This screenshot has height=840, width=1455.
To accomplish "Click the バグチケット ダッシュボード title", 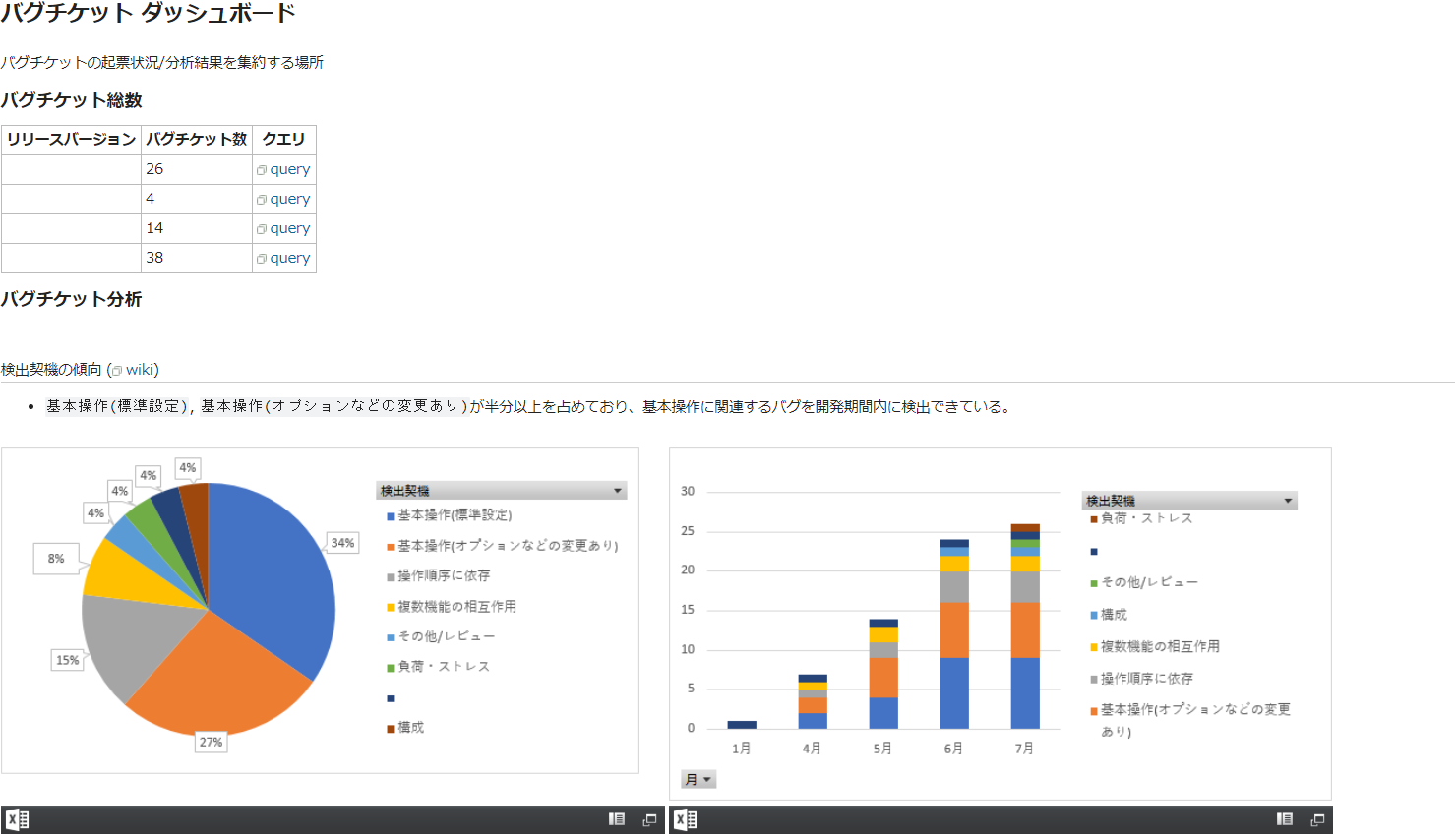I will pos(148,13).
